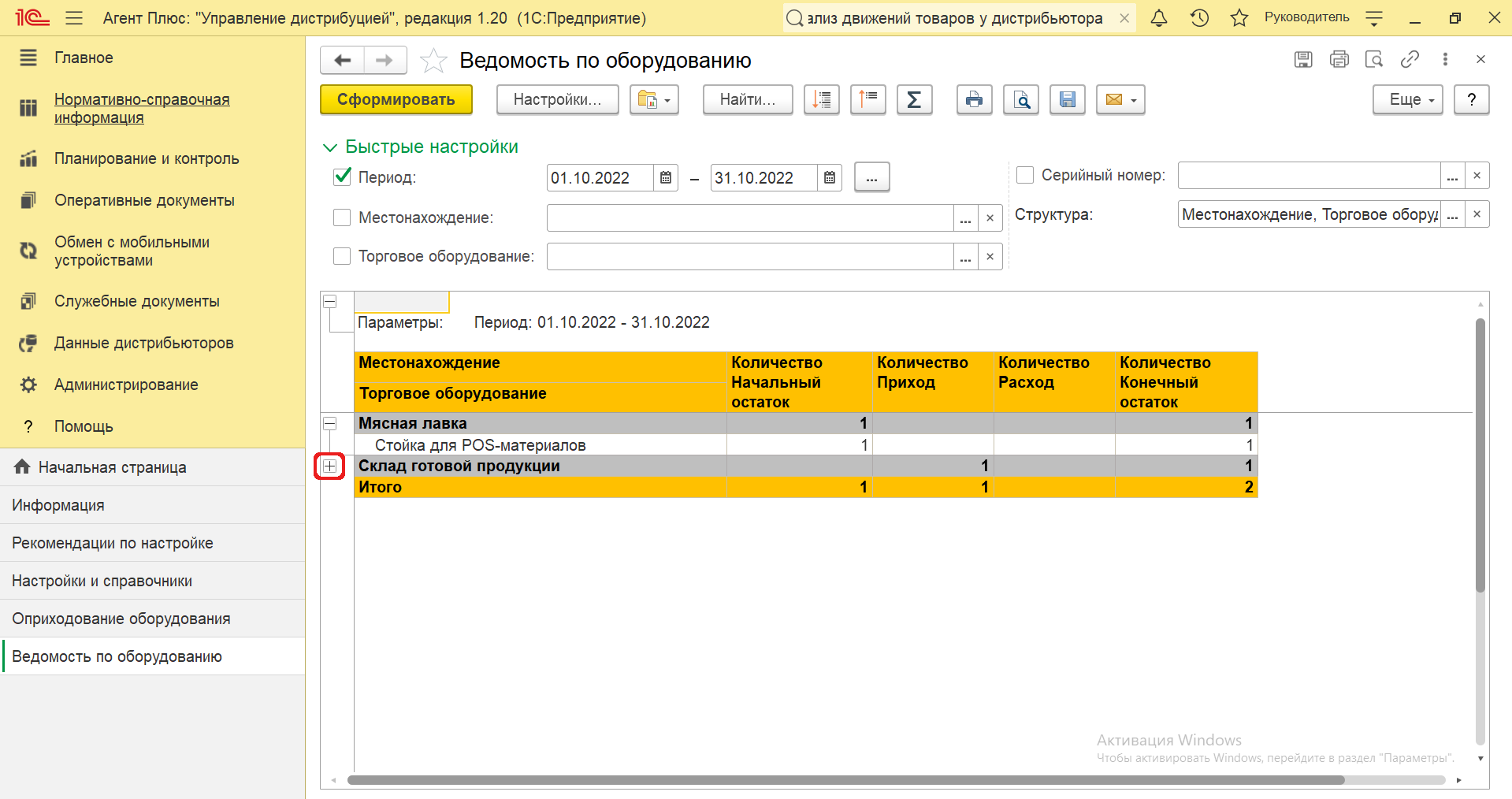Open the Еще dropdown menu
Viewport: 1512px width, 799px height.
[x=1407, y=99]
